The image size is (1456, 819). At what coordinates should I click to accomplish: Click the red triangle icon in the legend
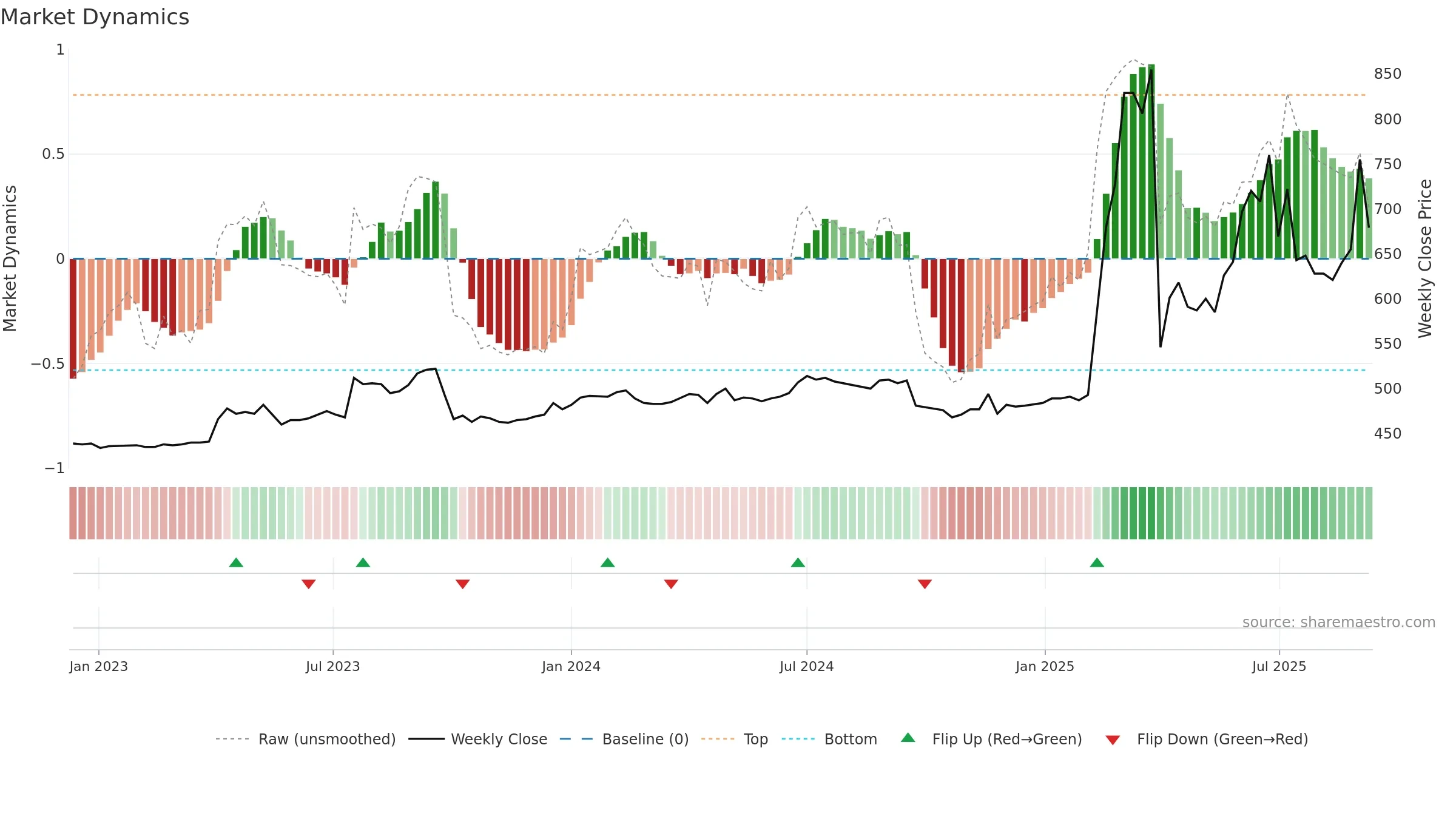tap(1113, 740)
